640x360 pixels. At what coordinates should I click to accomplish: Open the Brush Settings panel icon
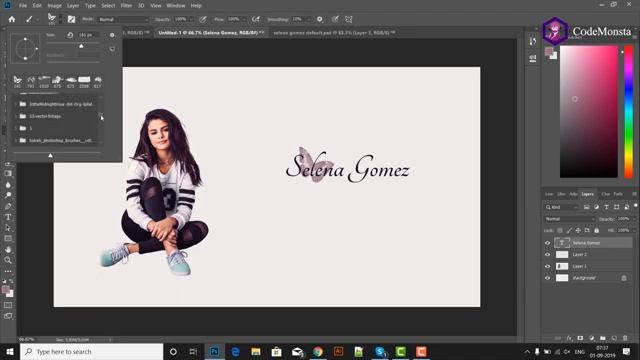(71, 19)
